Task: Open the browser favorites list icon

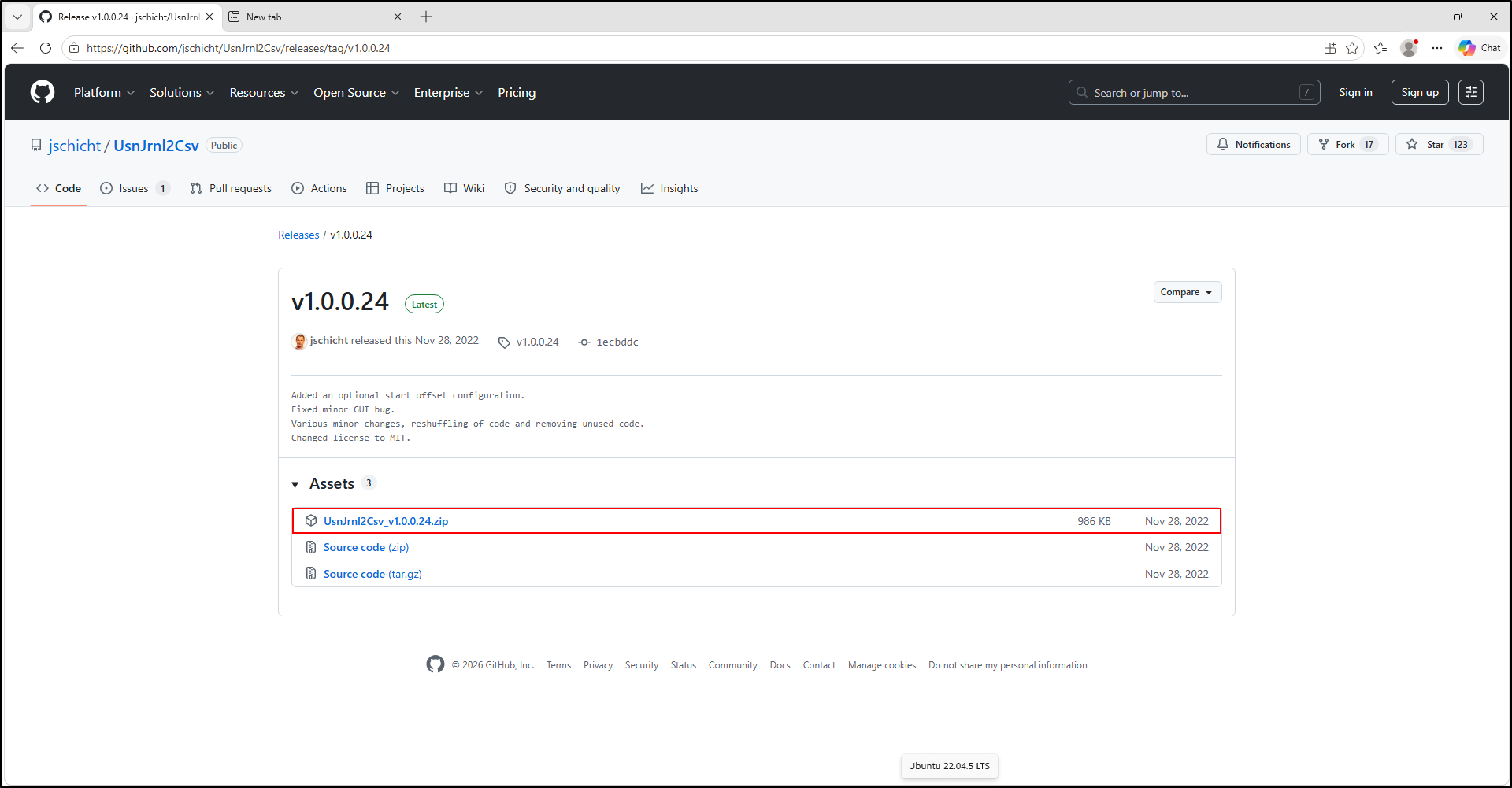Action: (x=1380, y=48)
